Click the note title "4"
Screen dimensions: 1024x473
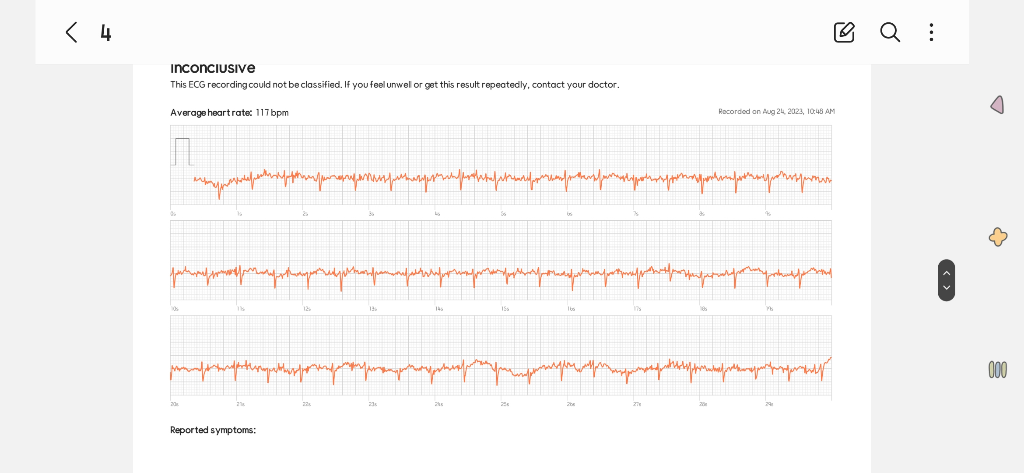[x=106, y=32]
